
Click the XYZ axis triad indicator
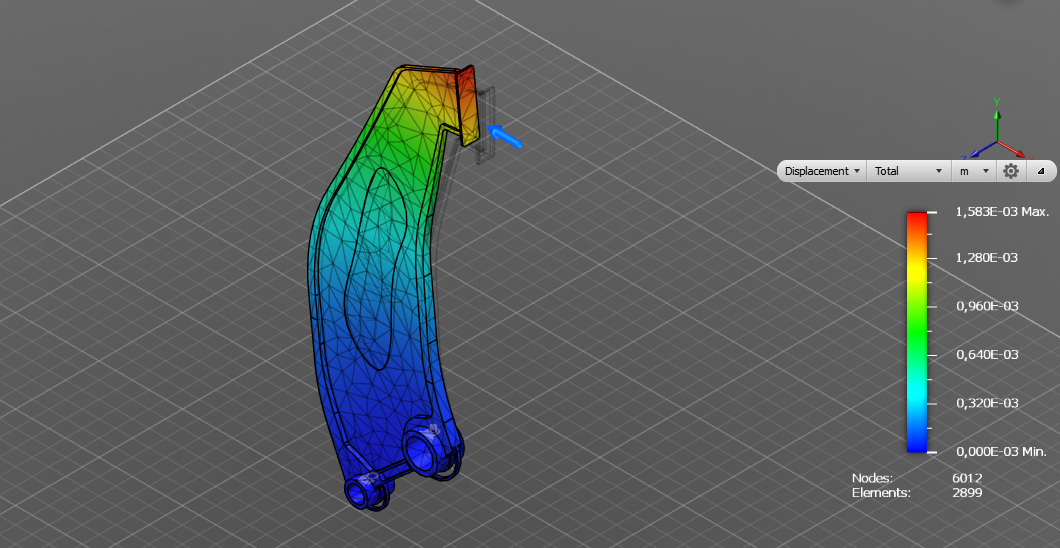coord(997,132)
